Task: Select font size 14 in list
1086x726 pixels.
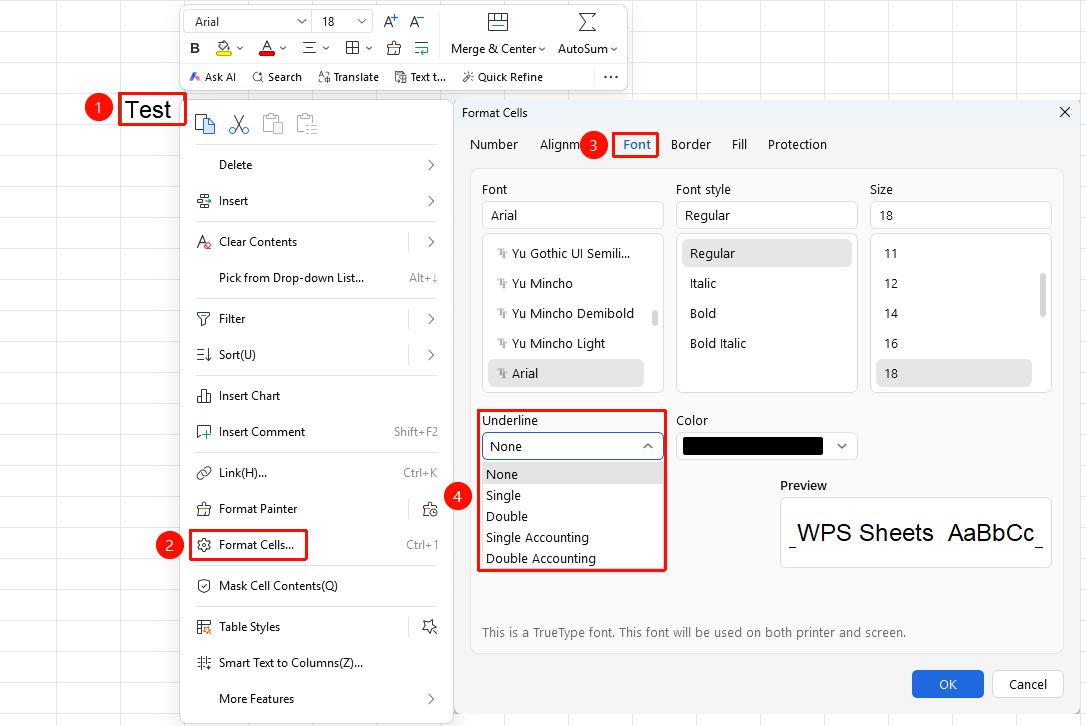Action: (x=954, y=314)
